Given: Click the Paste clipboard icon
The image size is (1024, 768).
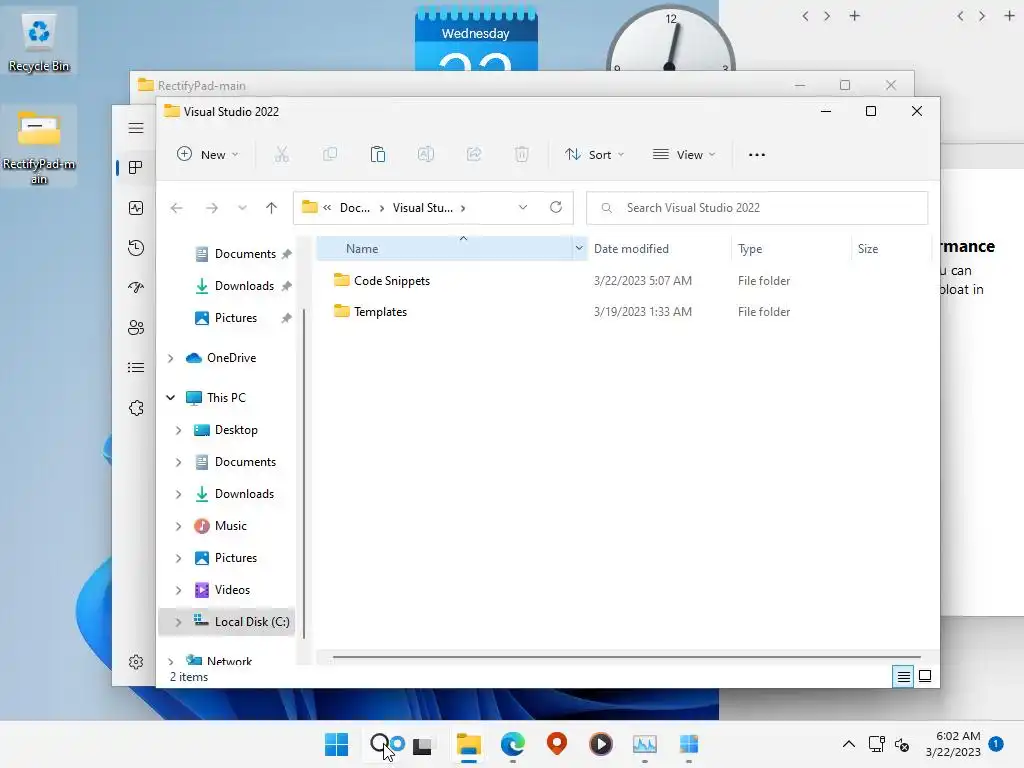Looking at the screenshot, I should [x=377, y=155].
